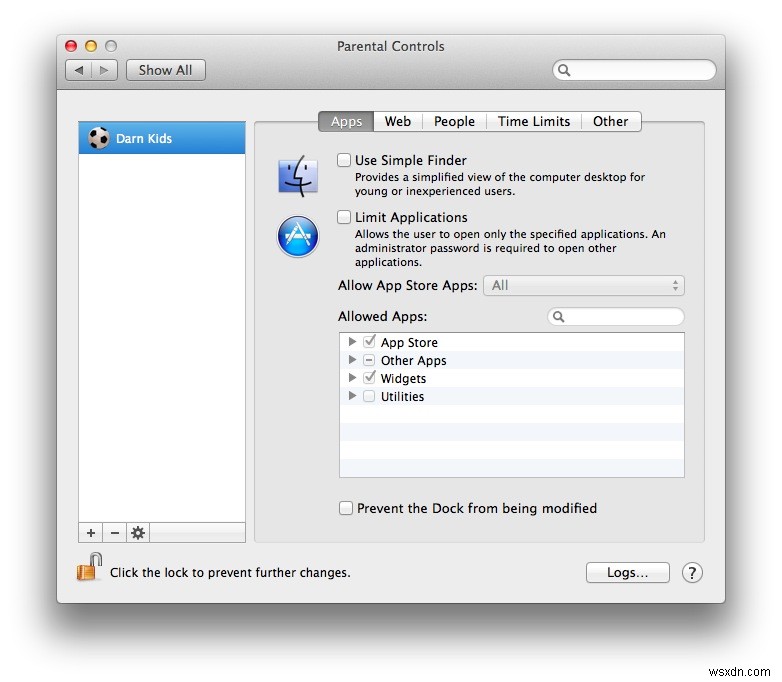Click the Allowed Apps search field
782x682 pixels.
616,317
